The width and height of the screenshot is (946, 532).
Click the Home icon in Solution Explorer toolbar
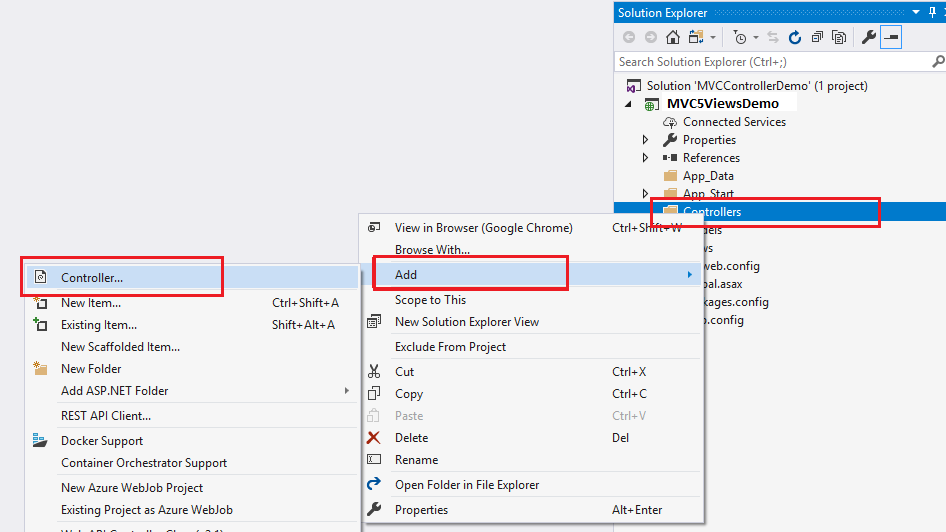coord(673,37)
